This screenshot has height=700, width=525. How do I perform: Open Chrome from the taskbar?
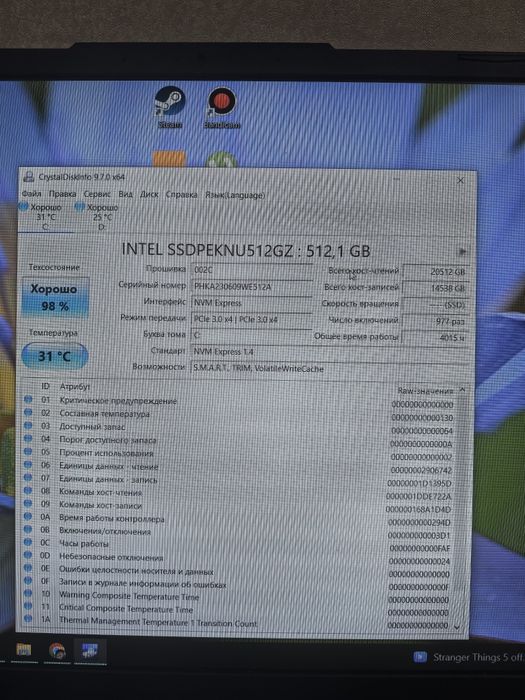coord(57,650)
